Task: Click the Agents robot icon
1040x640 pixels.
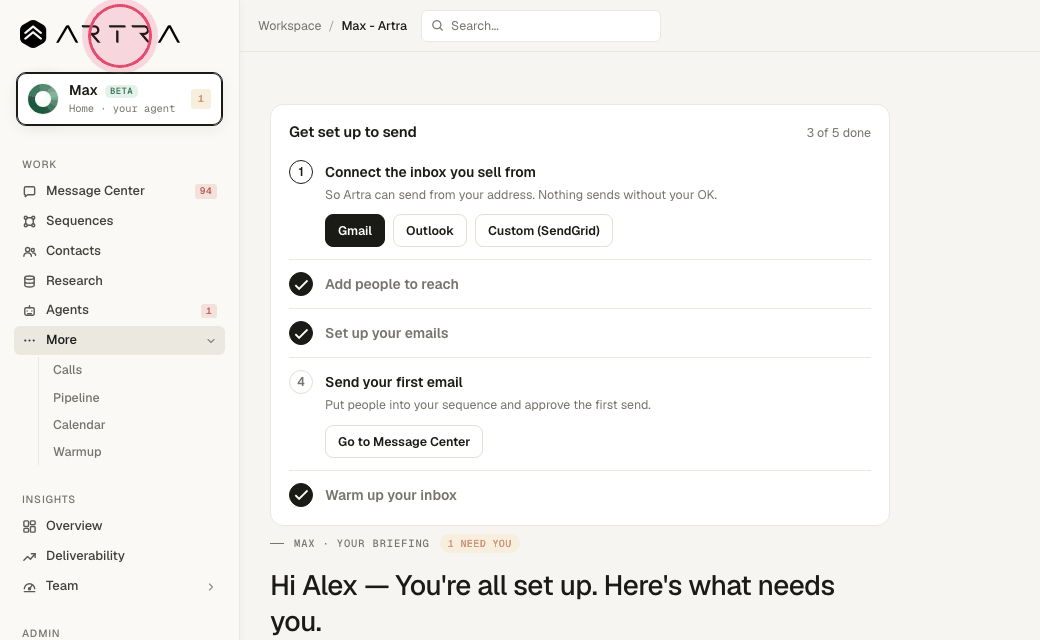Action: [29, 310]
